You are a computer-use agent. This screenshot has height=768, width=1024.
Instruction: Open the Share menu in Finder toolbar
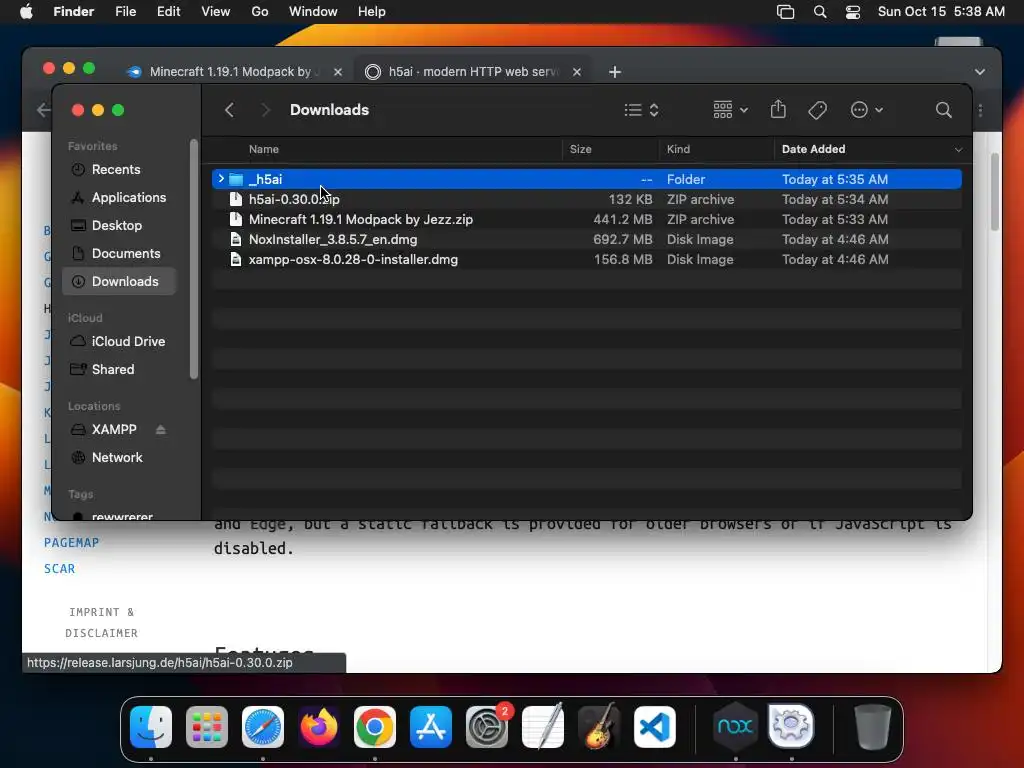pos(778,109)
